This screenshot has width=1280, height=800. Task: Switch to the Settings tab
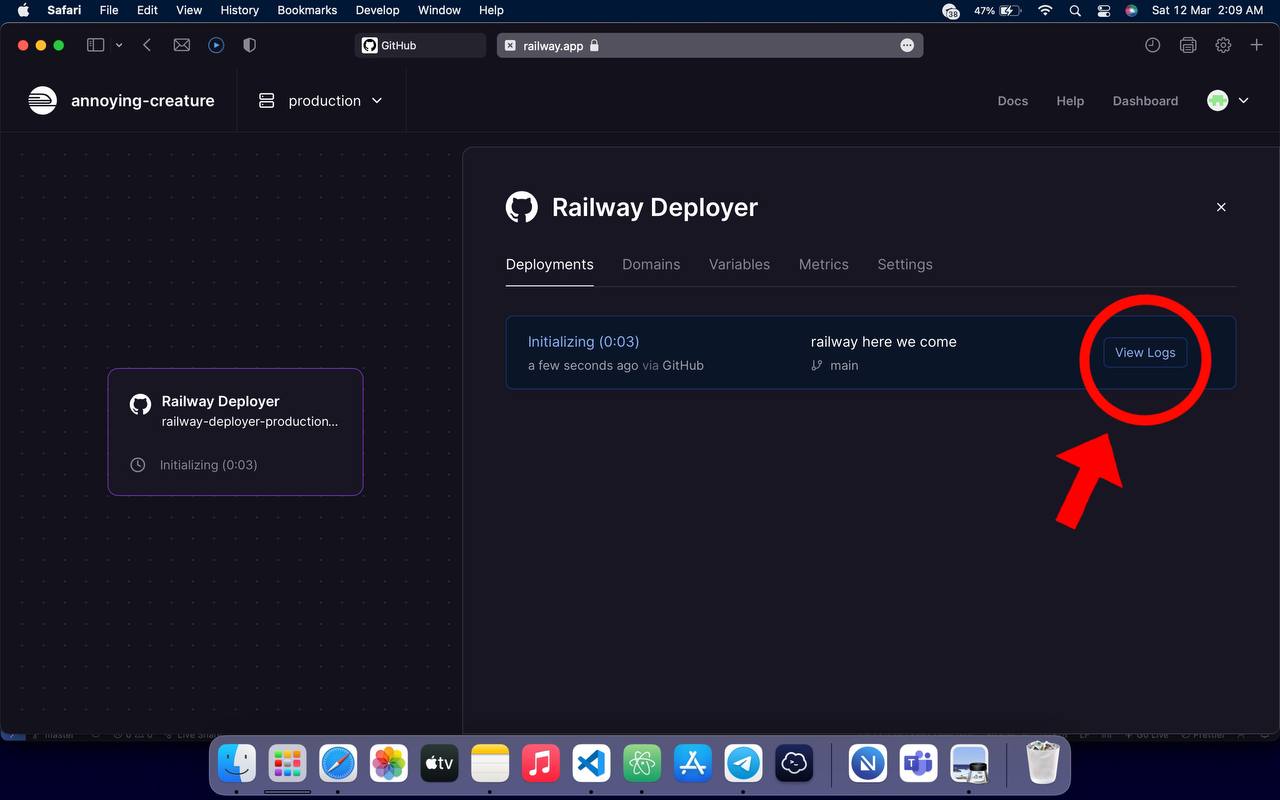pos(905,264)
